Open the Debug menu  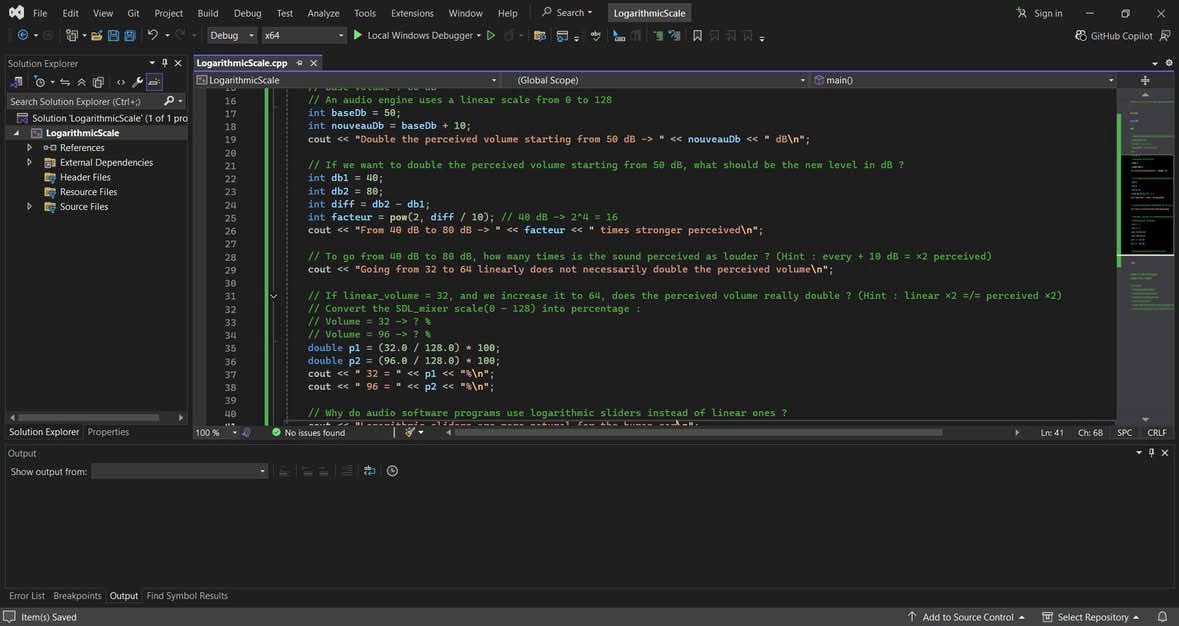pos(247,13)
